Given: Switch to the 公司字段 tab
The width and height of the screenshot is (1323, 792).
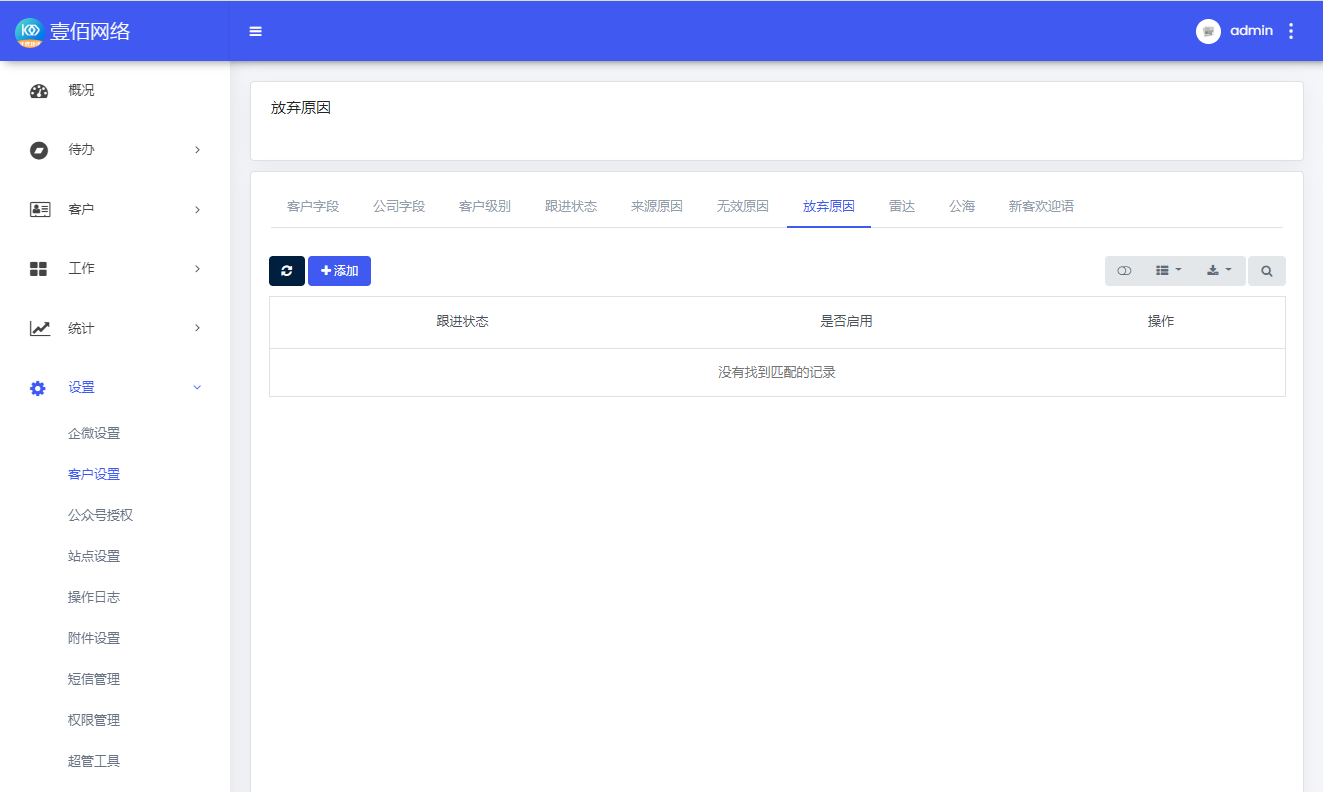Looking at the screenshot, I should click(399, 206).
